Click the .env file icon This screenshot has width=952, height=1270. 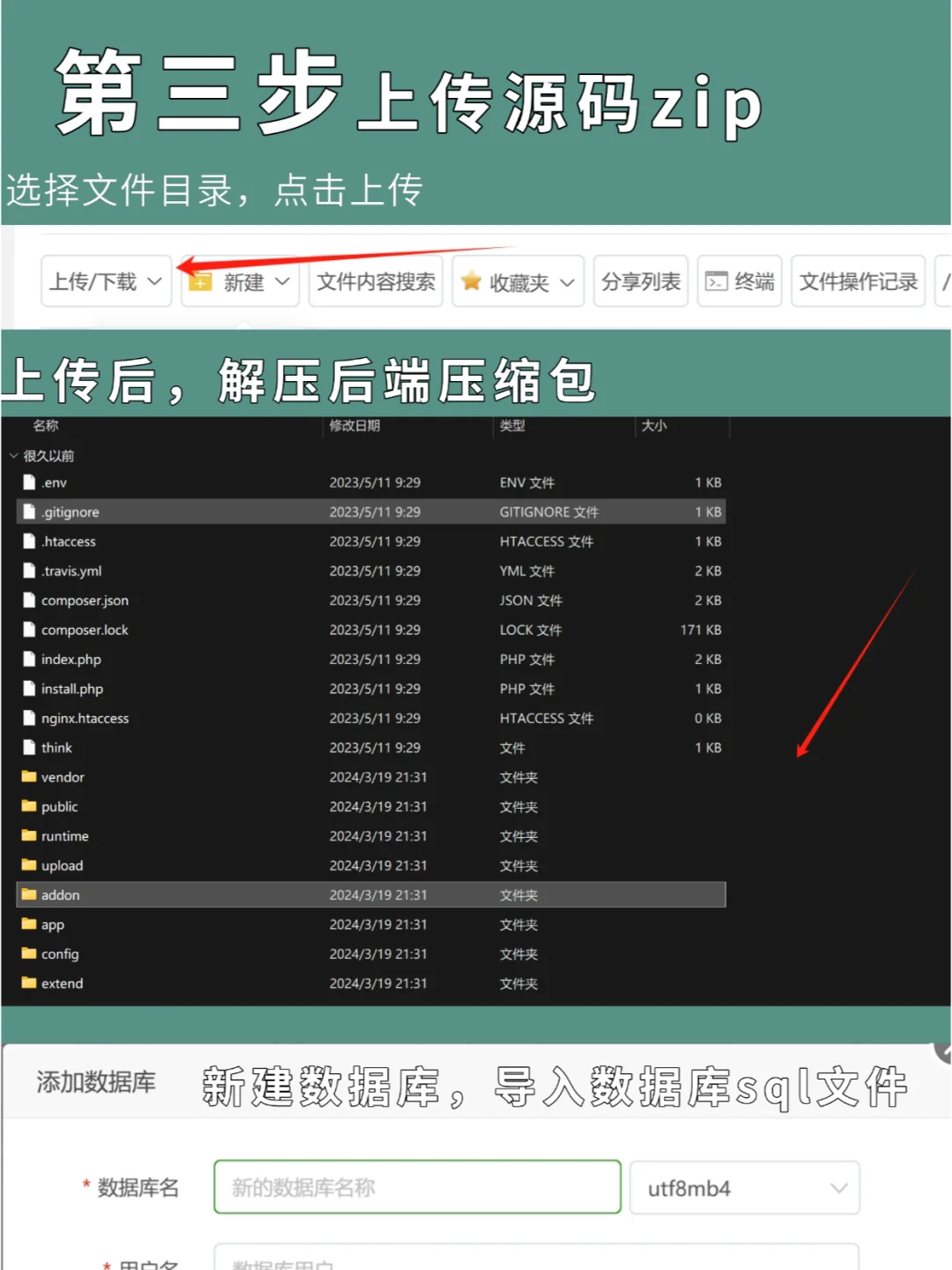click(29, 482)
